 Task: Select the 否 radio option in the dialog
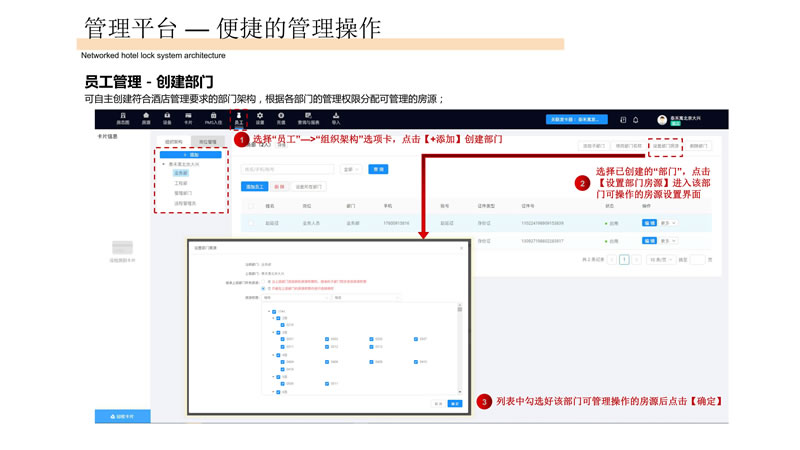[x=263, y=288]
